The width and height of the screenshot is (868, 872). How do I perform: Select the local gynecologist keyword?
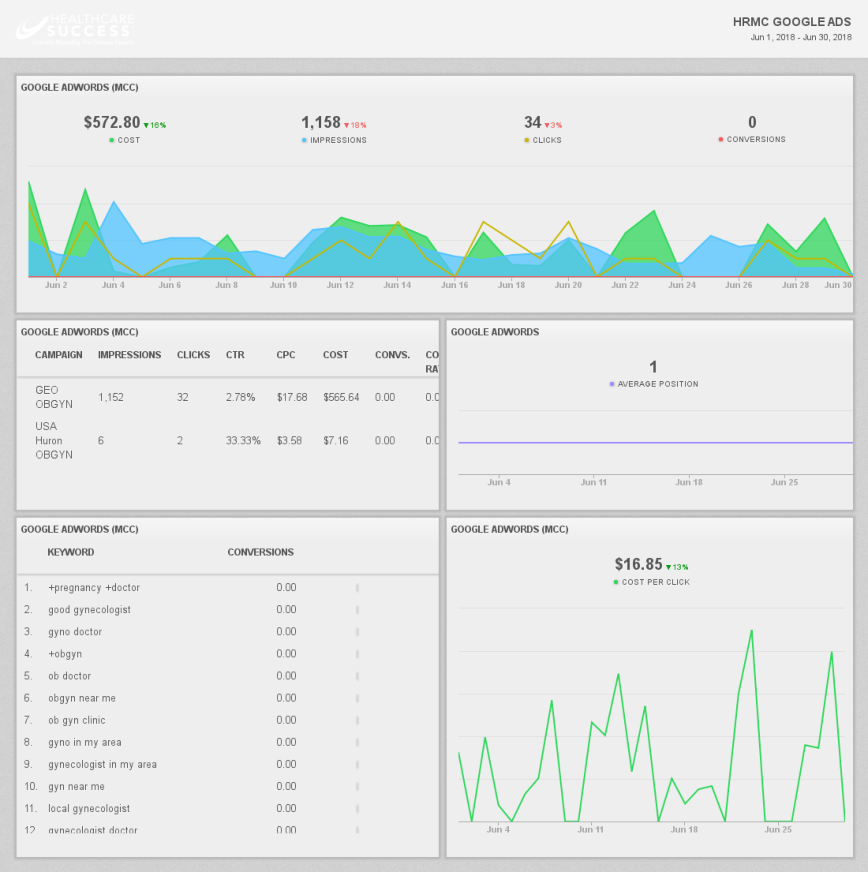pos(89,809)
